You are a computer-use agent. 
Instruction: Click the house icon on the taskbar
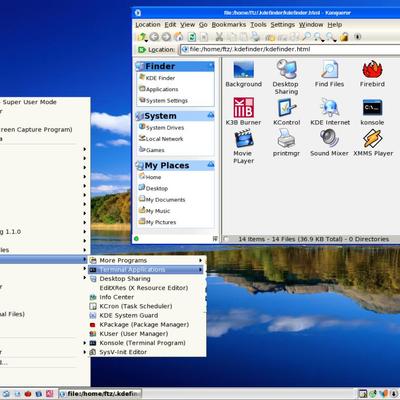6,394
